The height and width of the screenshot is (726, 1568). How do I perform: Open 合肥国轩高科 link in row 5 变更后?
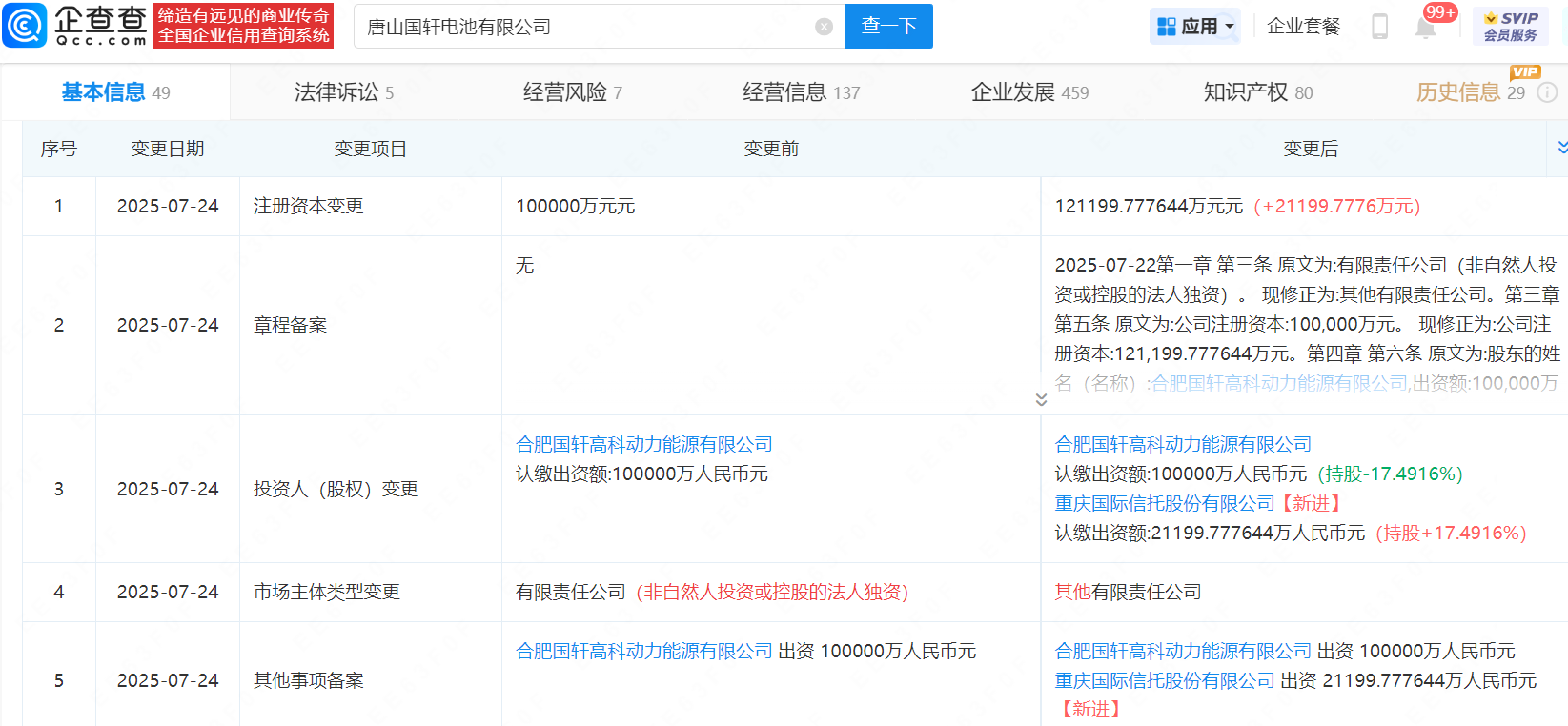(x=1183, y=651)
